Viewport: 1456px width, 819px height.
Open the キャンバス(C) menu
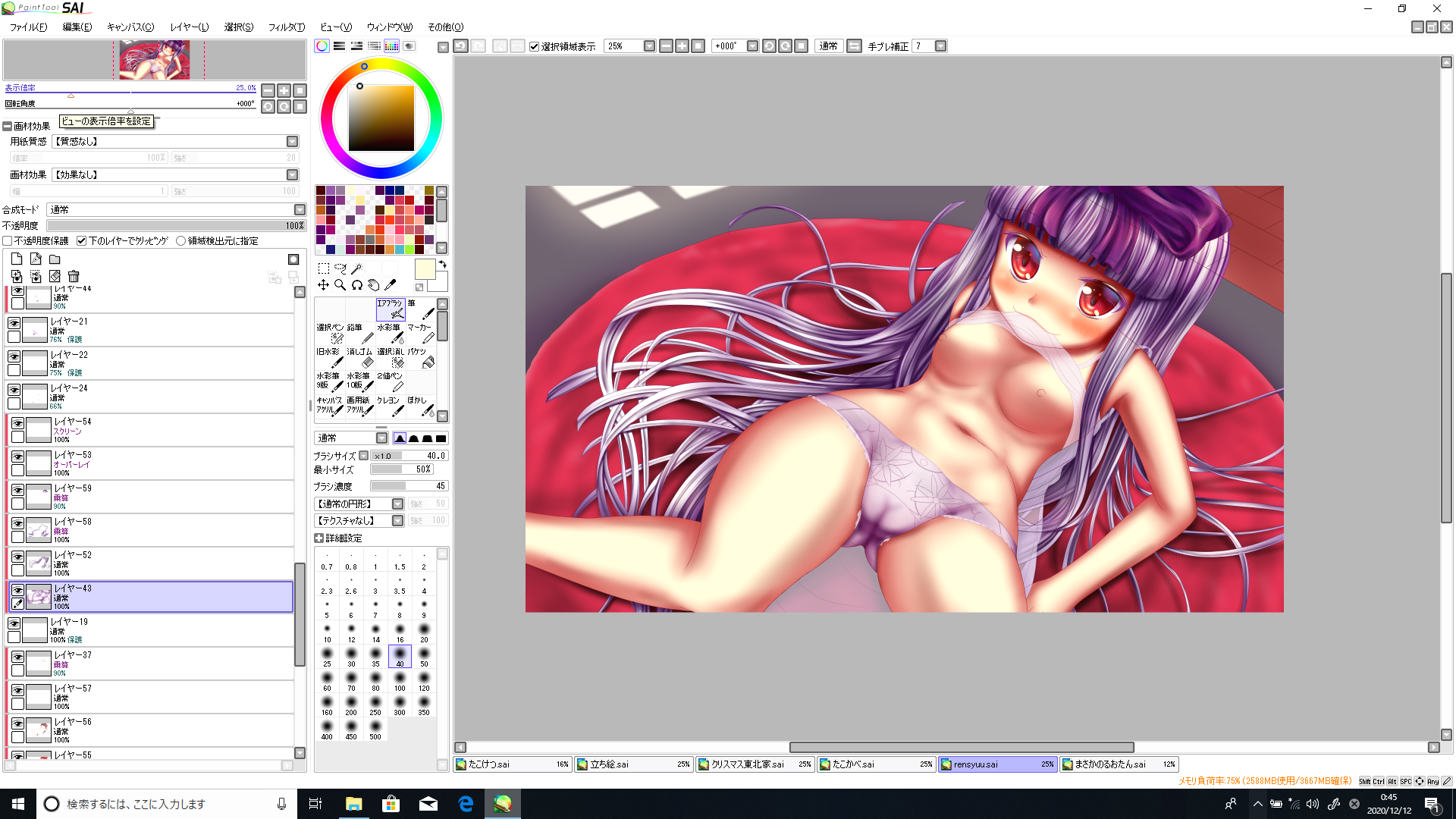pyautogui.click(x=130, y=27)
